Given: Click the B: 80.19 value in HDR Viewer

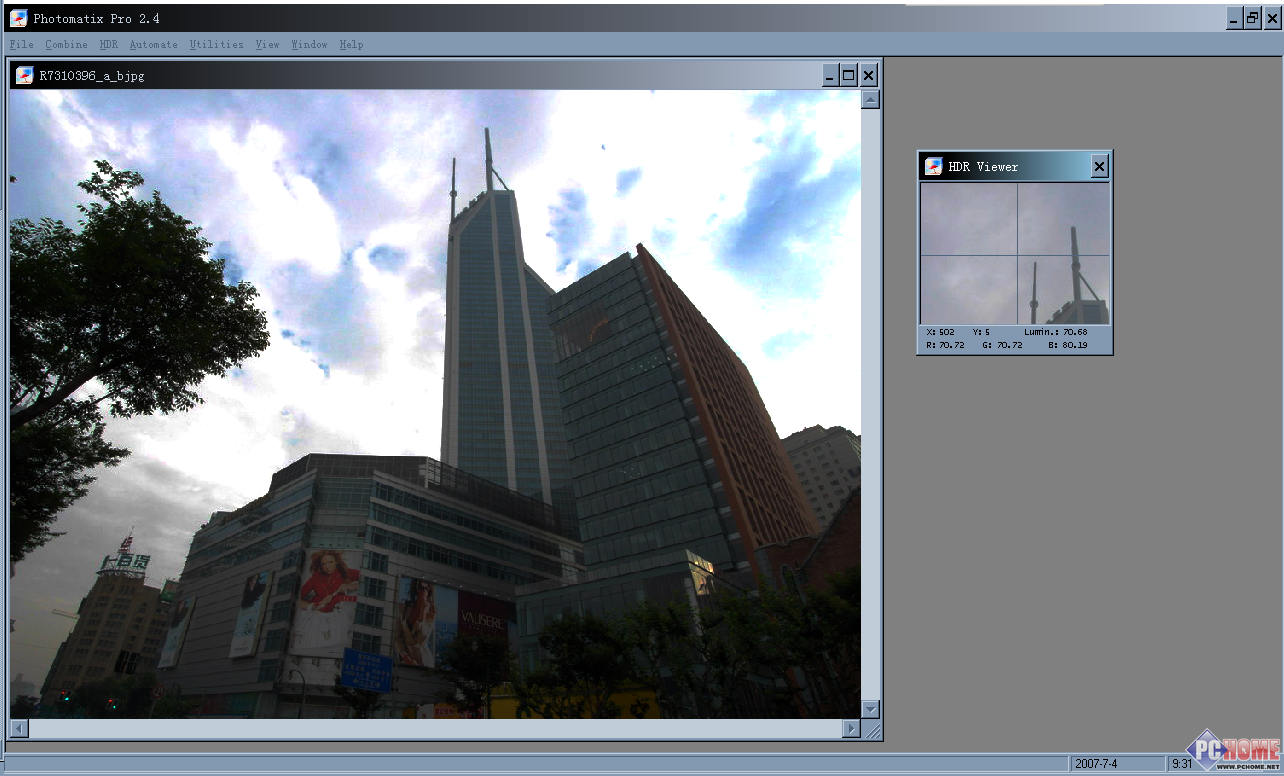Looking at the screenshot, I should click(1067, 345).
